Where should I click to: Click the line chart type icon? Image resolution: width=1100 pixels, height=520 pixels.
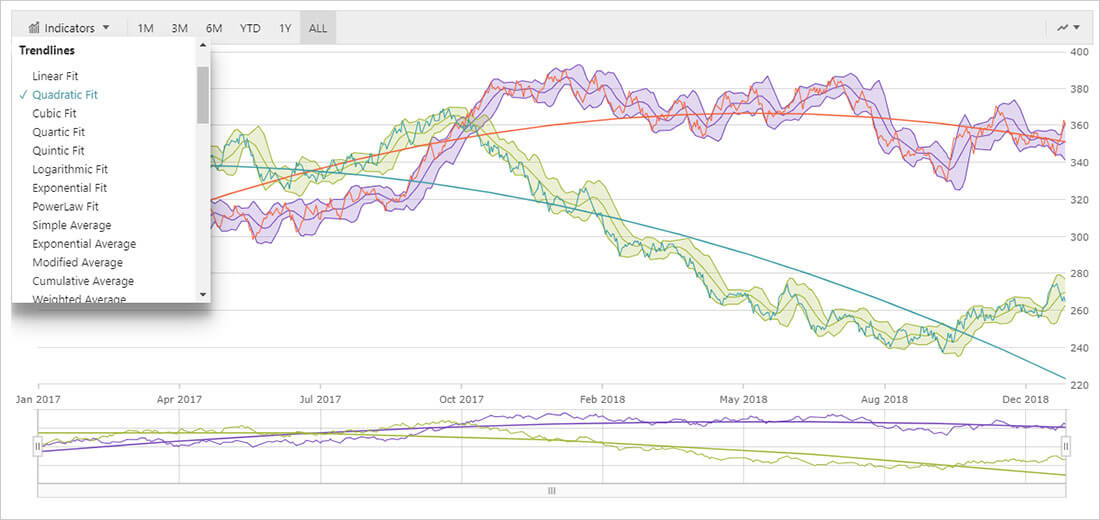pyautogui.click(x=1062, y=28)
